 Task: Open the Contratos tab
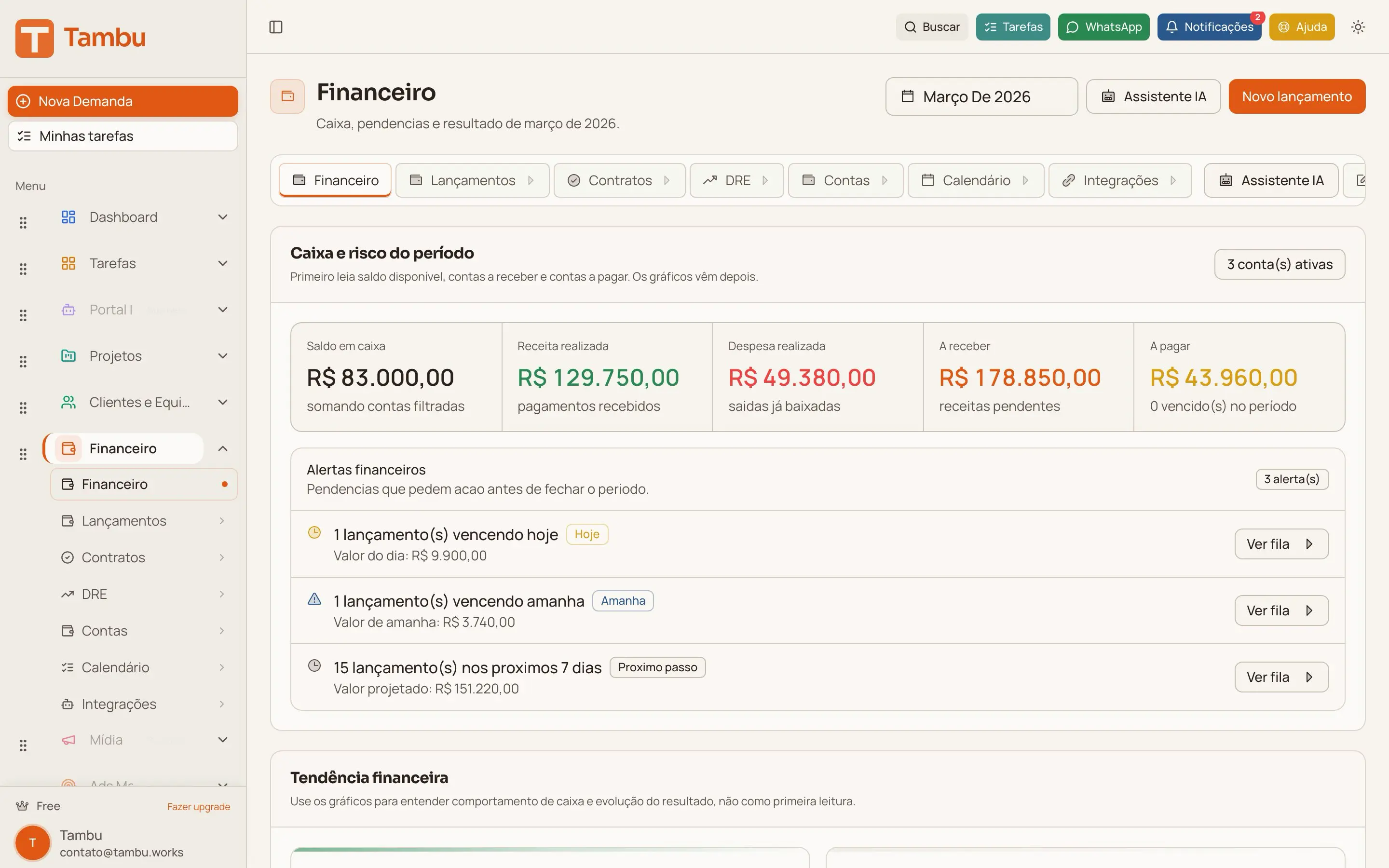[x=619, y=180]
